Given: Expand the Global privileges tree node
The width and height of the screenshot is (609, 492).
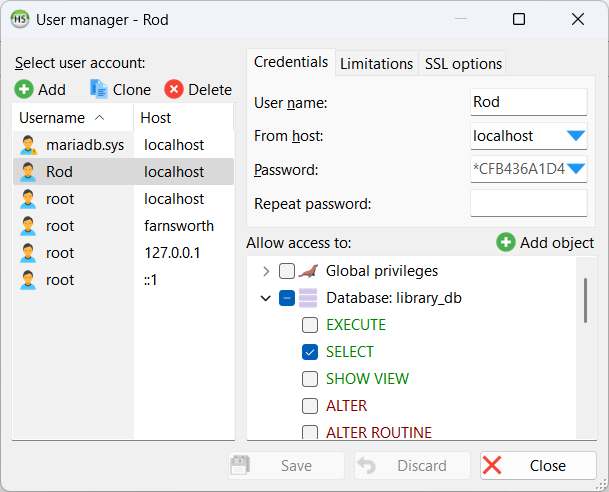Looking at the screenshot, I should (265, 271).
